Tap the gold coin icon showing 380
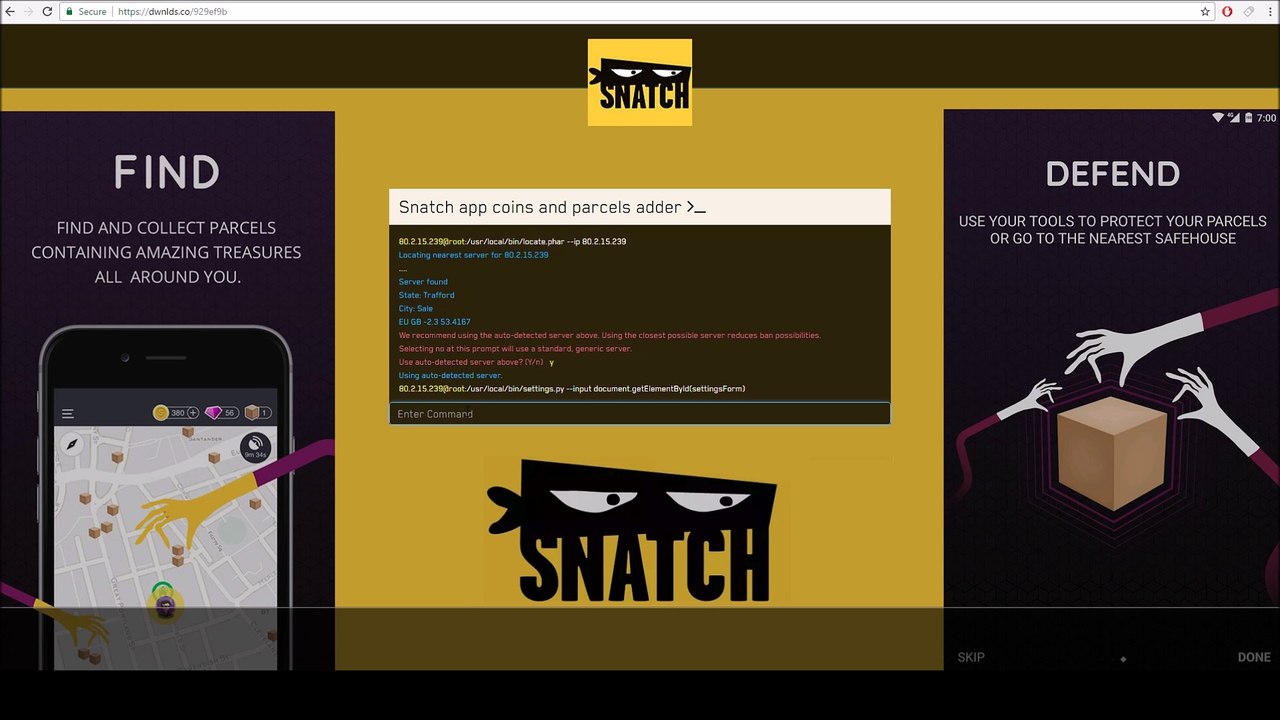 [160, 413]
